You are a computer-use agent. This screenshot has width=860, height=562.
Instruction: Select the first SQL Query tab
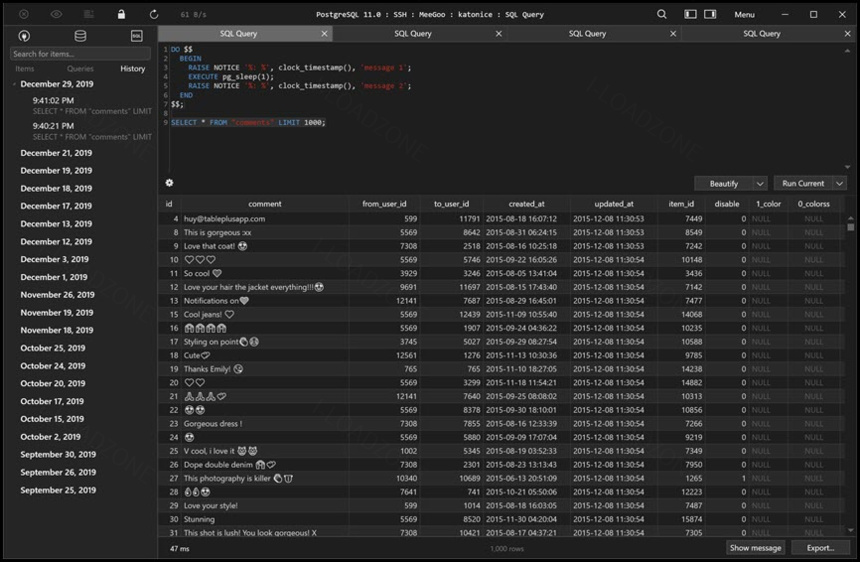tap(239, 33)
